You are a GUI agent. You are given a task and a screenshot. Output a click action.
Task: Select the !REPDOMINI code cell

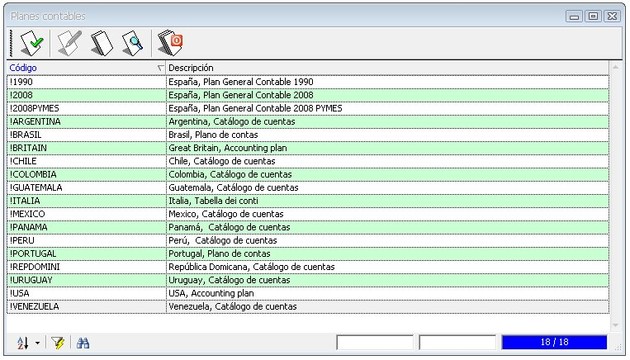[x=86, y=267]
